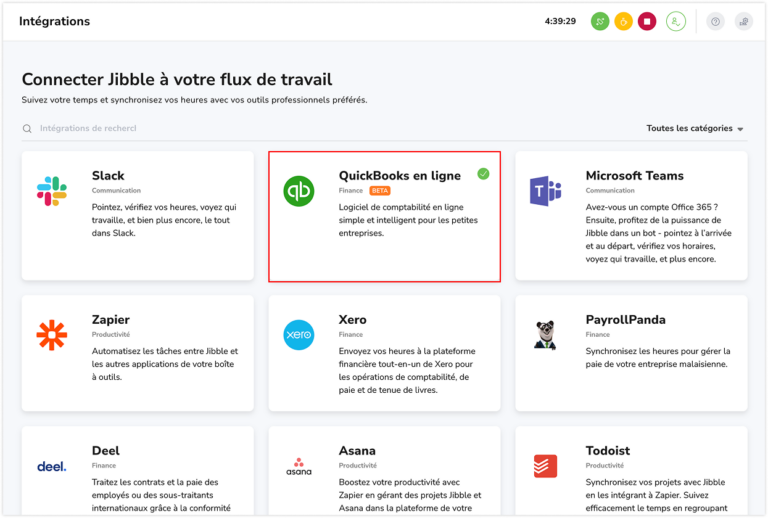Image resolution: width=768 pixels, height=518 pixels.
Task: Click the QuickBooks green logo
Action: point(298,191)
